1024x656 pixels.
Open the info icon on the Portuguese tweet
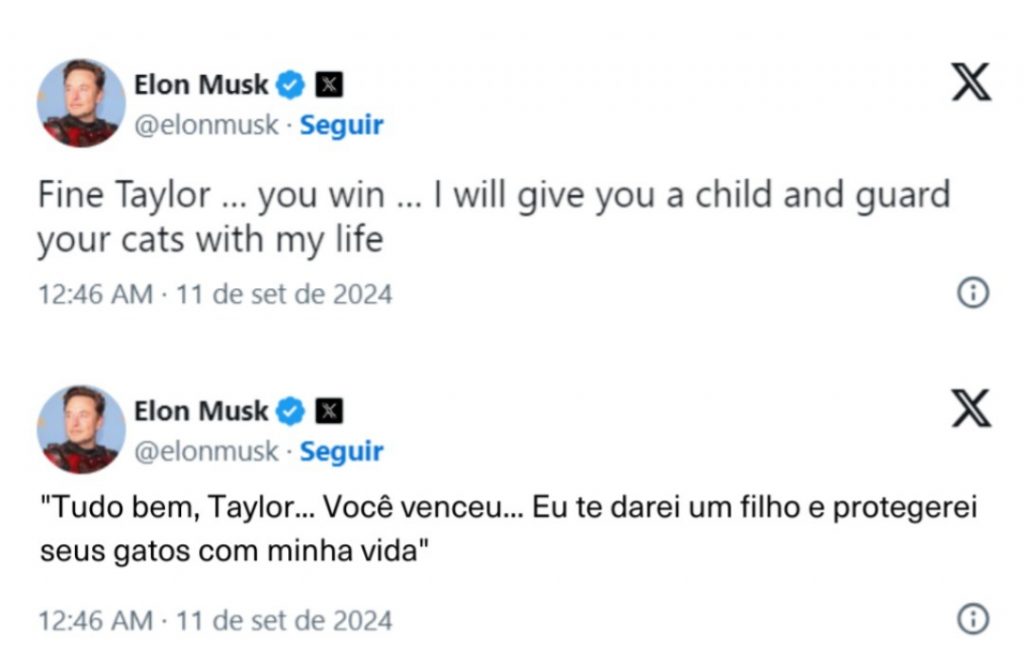(x=972, y=619)
